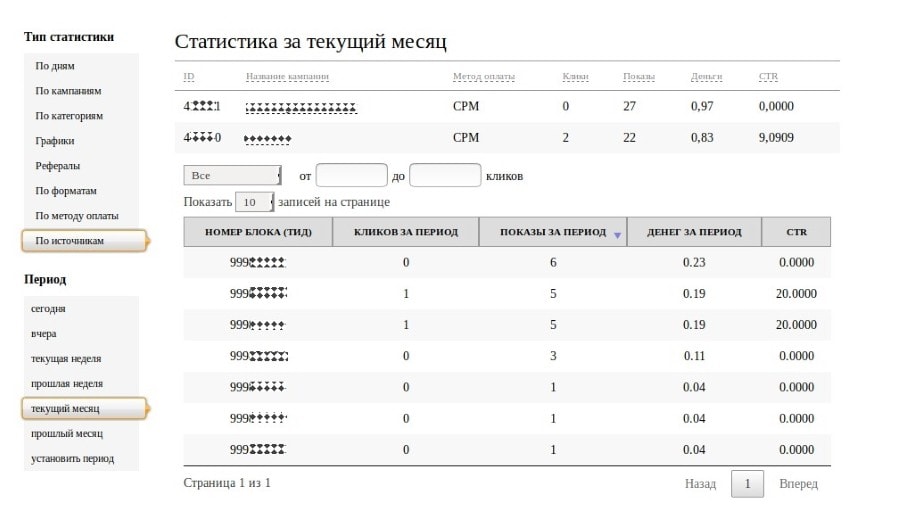Sort by Кликов за период column
900x512 pixels.
(406, 232)
